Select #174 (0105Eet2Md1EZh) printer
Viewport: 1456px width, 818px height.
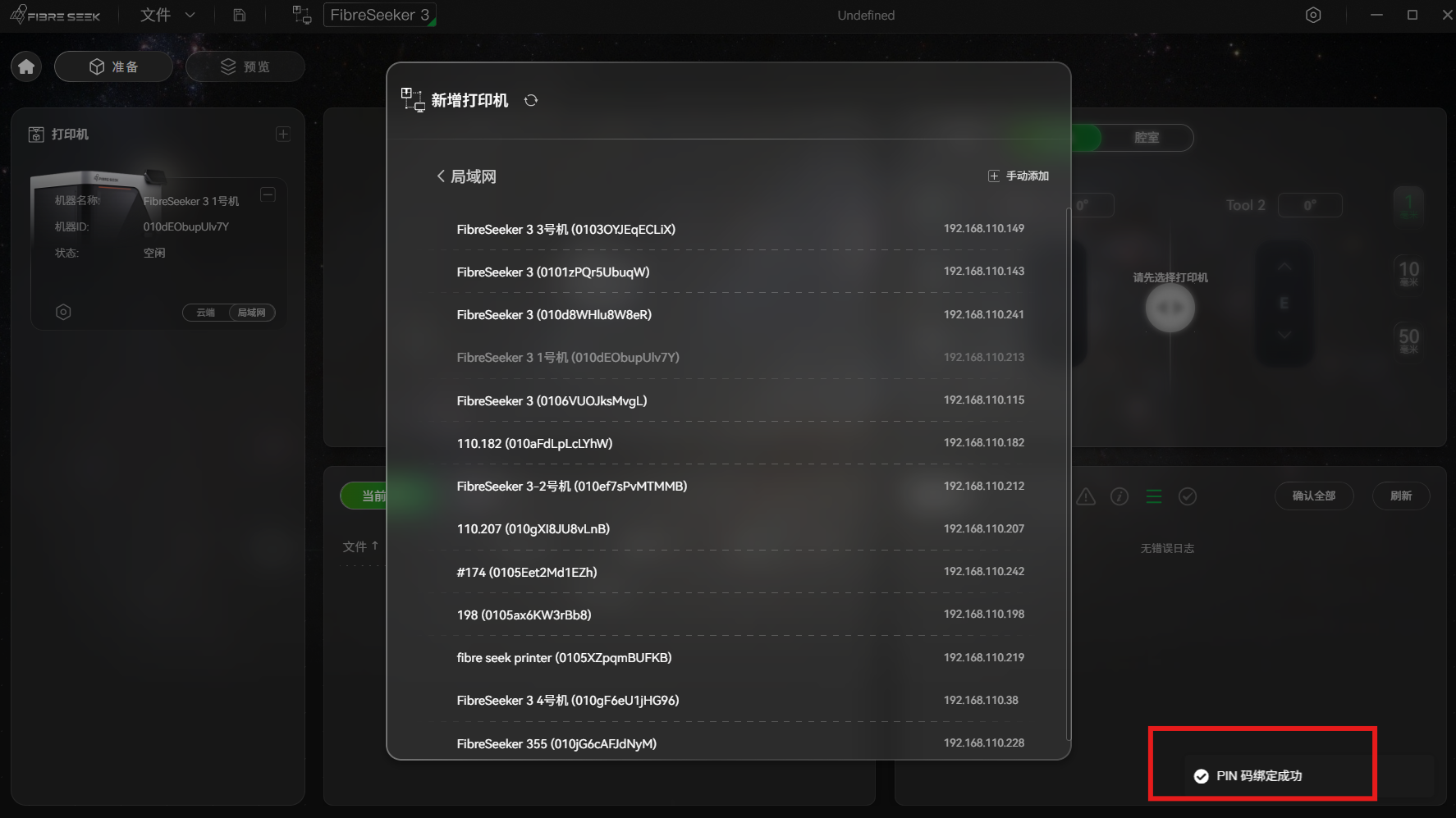point(740,572)
